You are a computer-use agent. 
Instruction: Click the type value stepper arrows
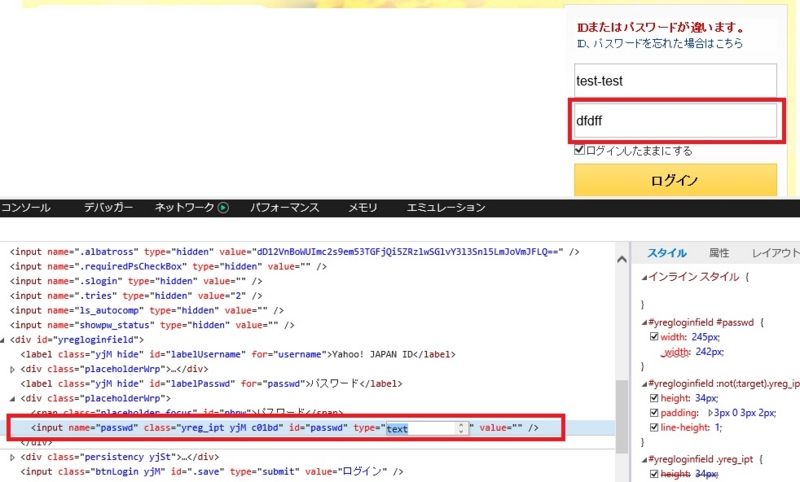(x=461, y=428)
